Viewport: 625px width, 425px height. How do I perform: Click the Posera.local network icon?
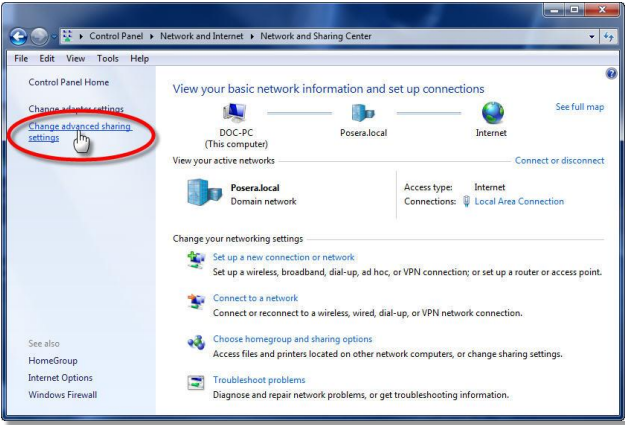(362, 113)
